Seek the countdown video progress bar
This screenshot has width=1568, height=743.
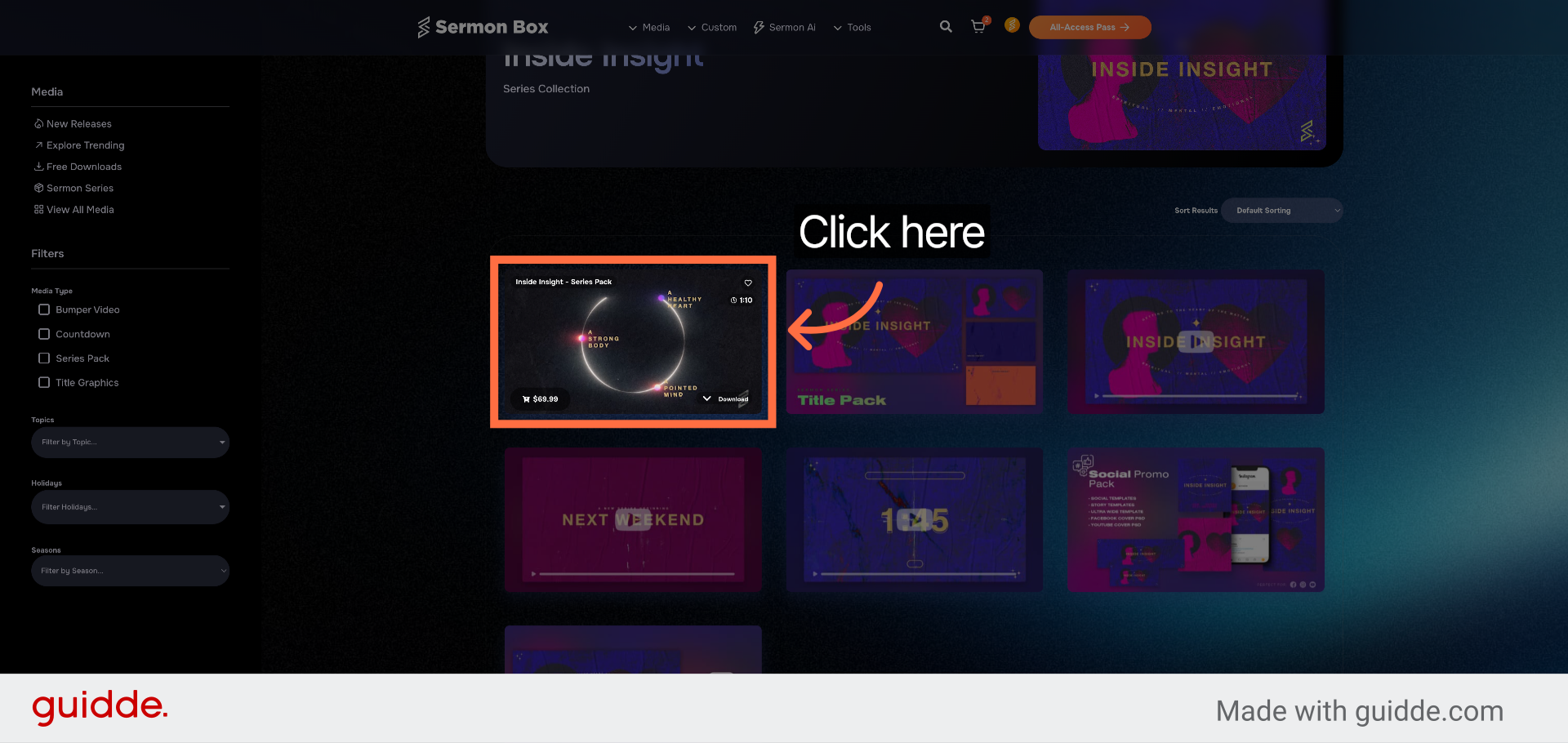pos(919,574)
